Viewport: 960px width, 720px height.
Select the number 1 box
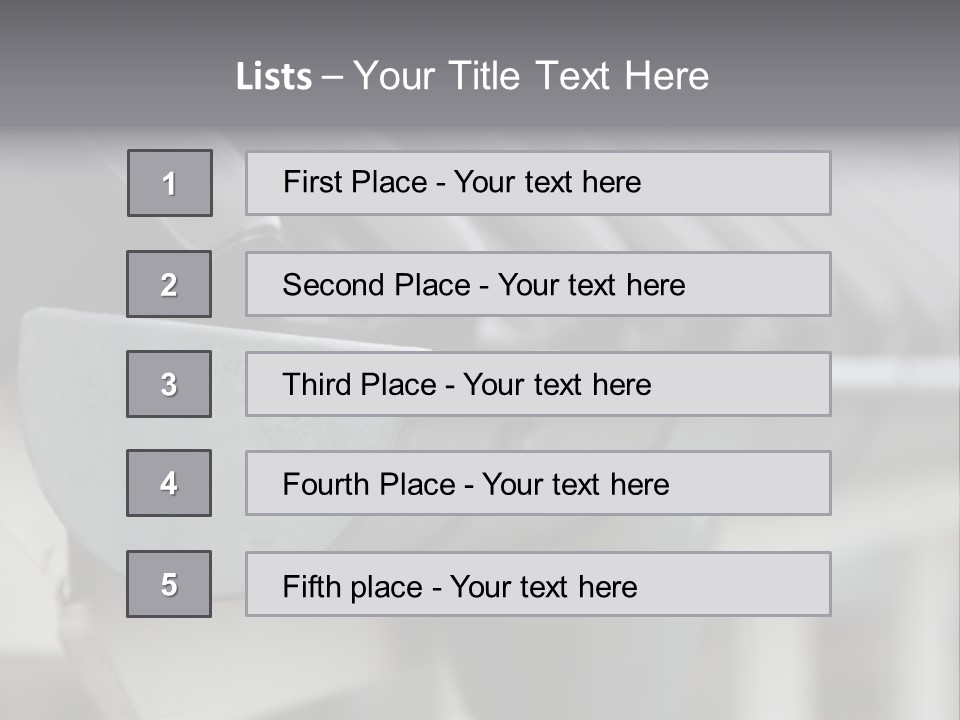pyautogui.click(x=170, y=183)
